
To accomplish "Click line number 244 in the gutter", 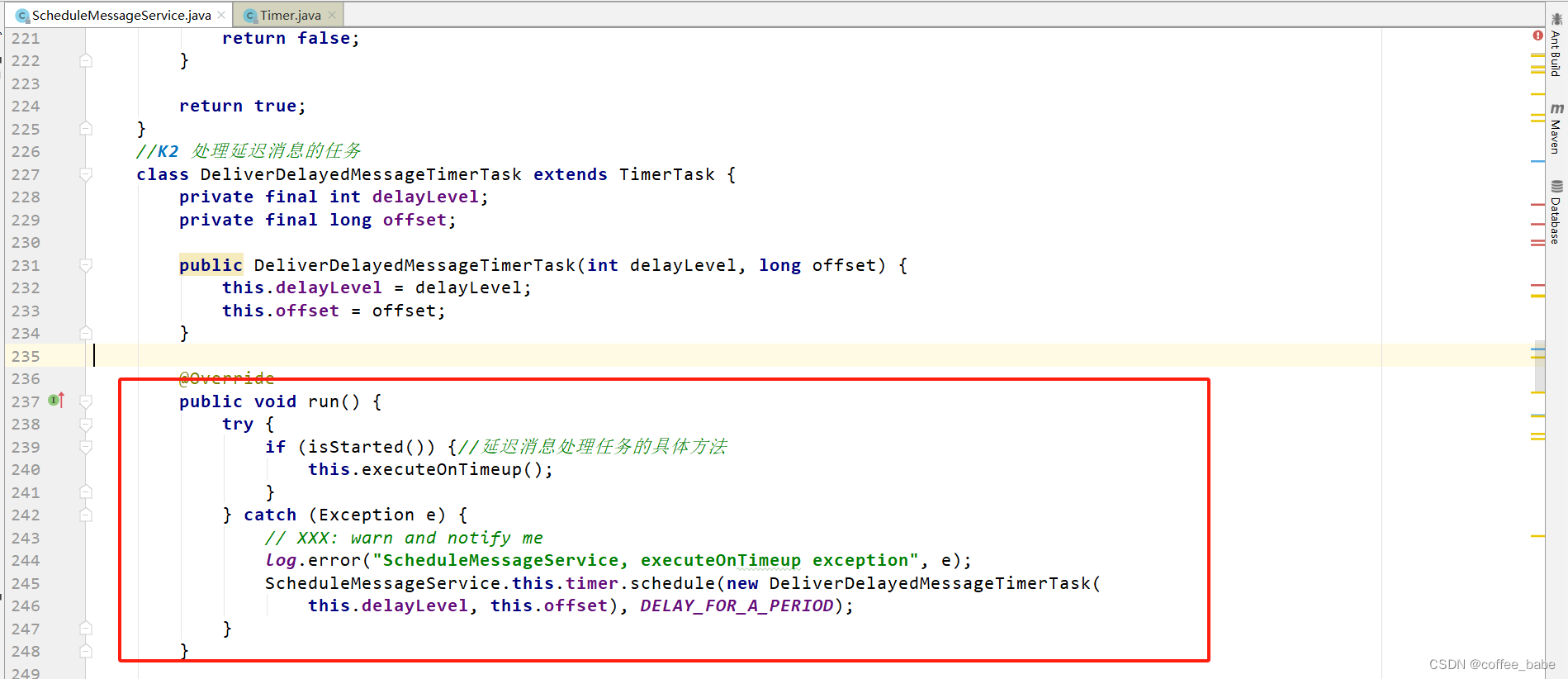I will tap(26, 560).
